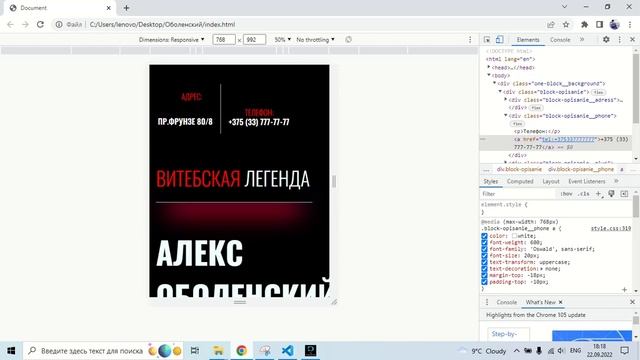Open the Dimensions: Responsive dropdown

pyautogui.click(x=171, y=40)
